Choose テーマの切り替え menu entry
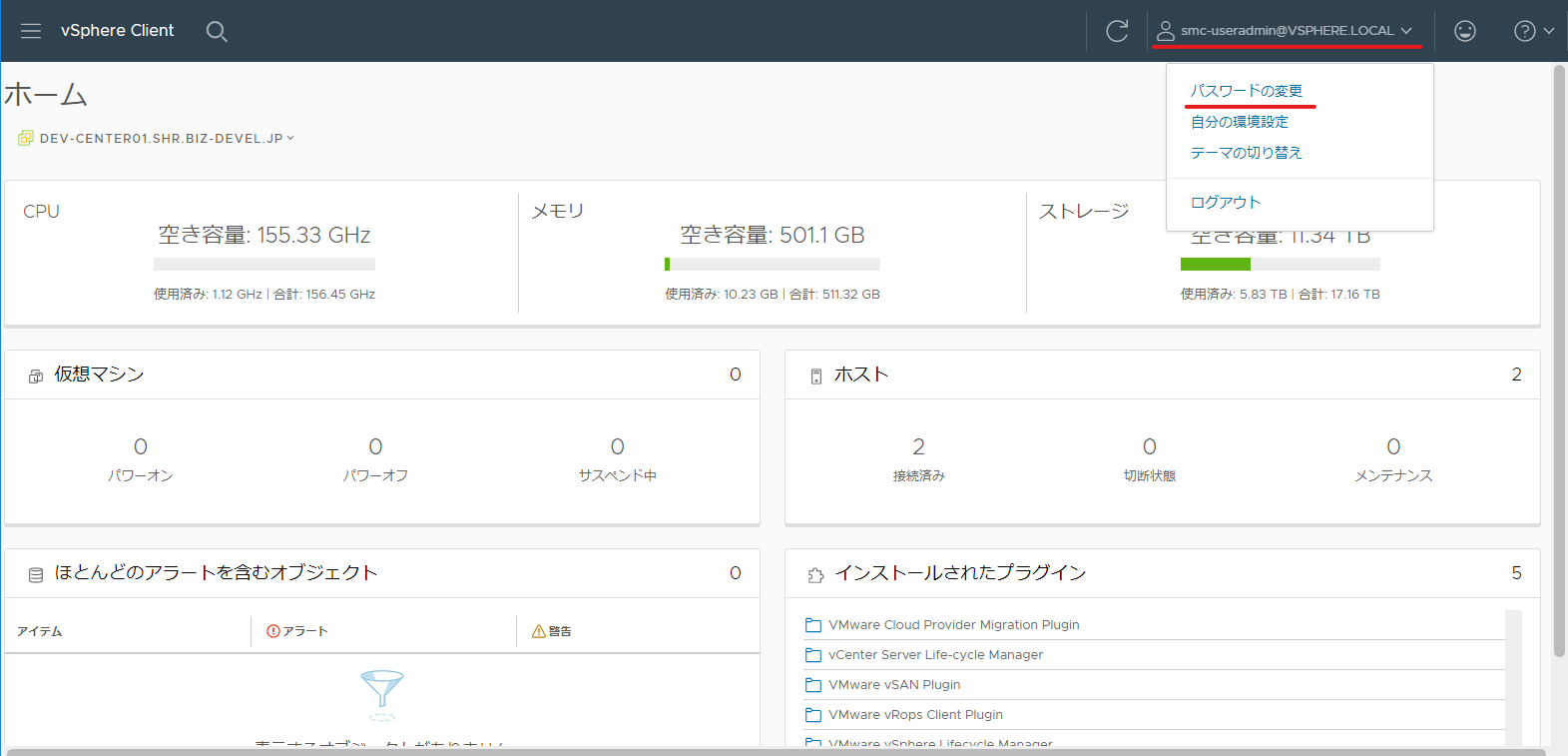 tap(1247, 153)
